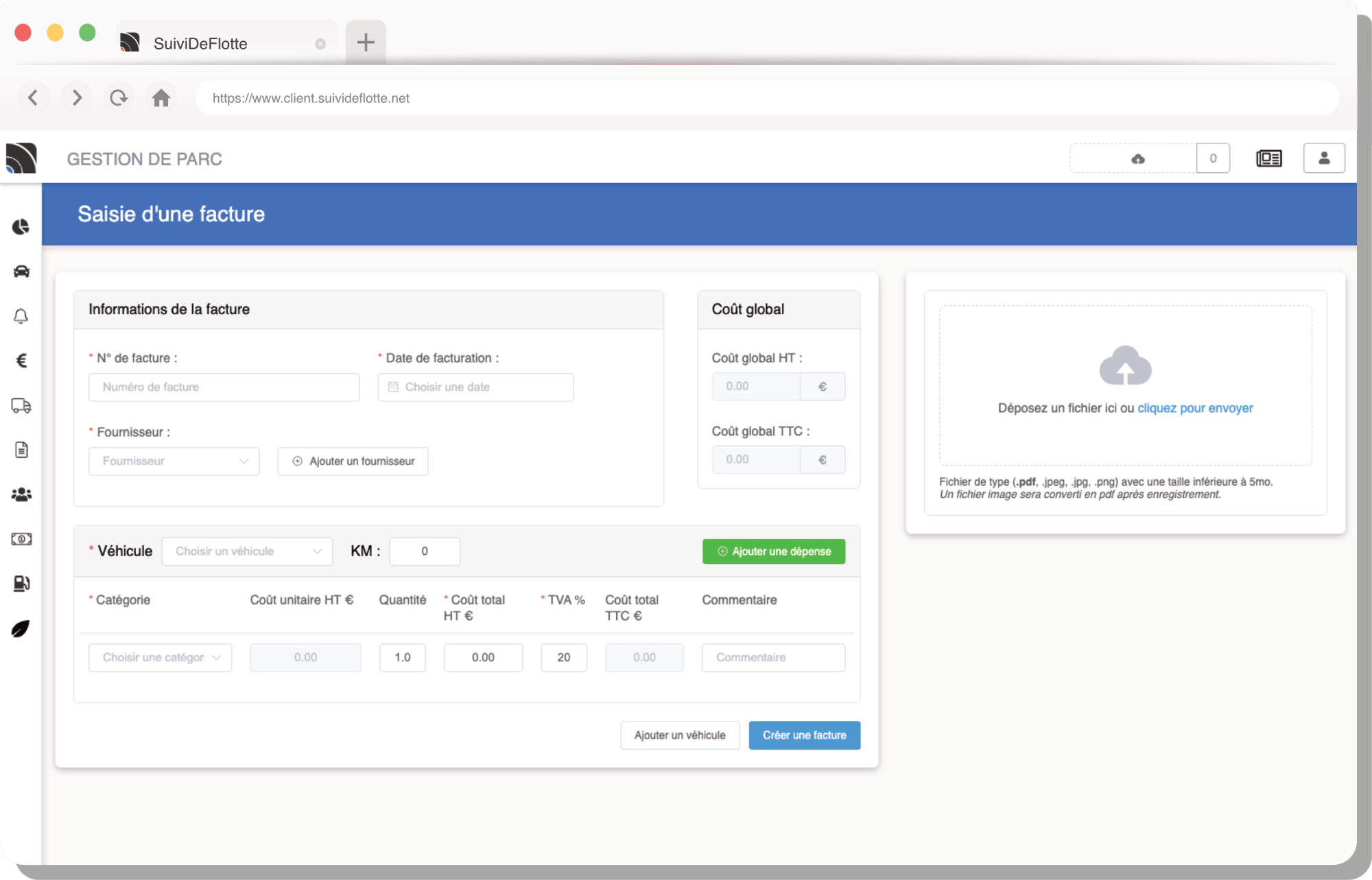Viewport: 1372px width, 880px height.
Task: Click the green Ajouter une dépense button
Action: [x=774, y=551]
